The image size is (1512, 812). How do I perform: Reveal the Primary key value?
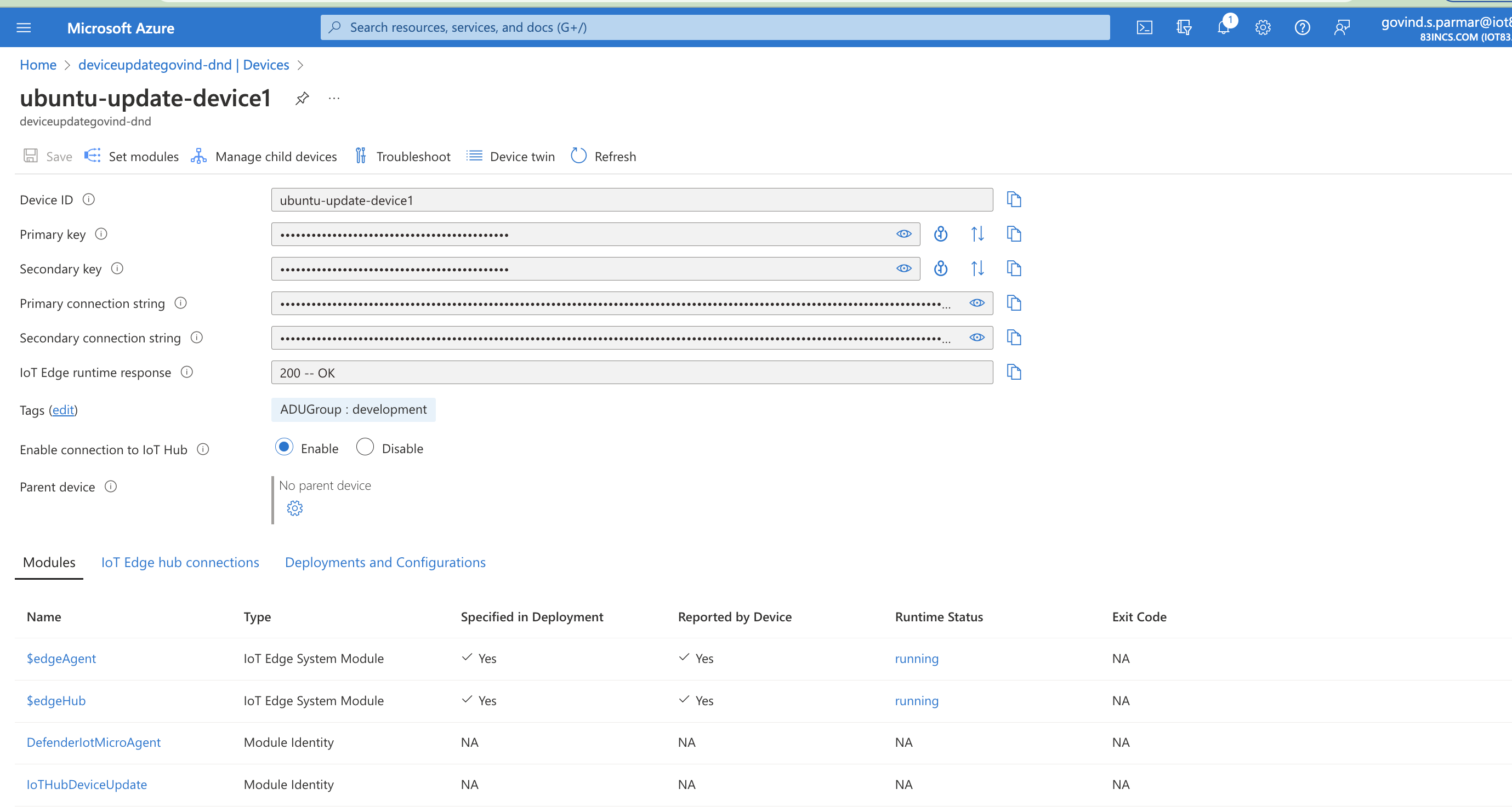pyautogui.click(x=904, y=234)
